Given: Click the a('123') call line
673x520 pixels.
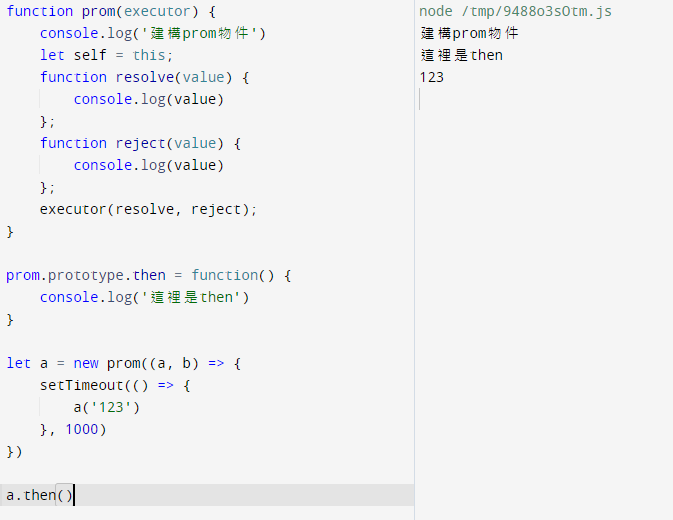Looking at the screenshot, I should click(107, 407).
